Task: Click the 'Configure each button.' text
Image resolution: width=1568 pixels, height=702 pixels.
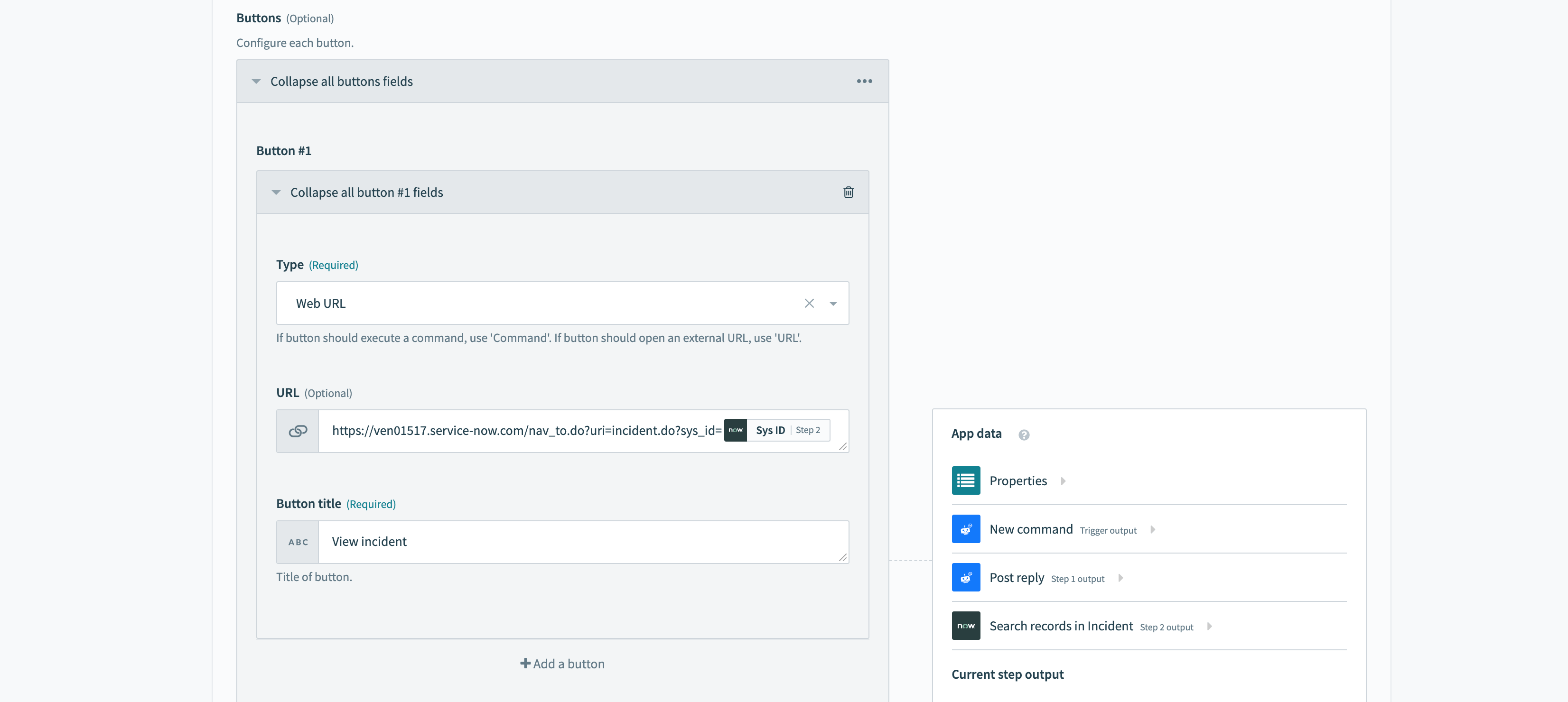Action: pyautogui.click(x=295, y=43)
